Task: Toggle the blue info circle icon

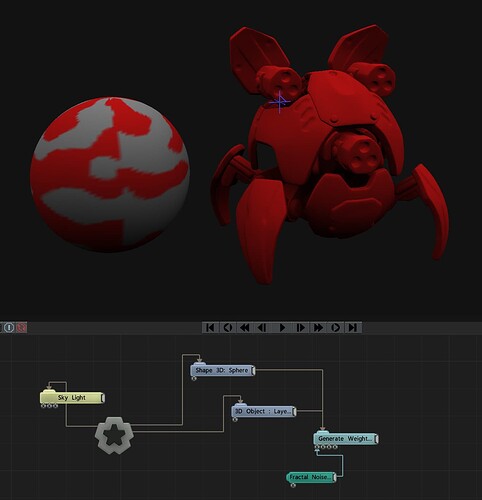Action: pos(9,328)
